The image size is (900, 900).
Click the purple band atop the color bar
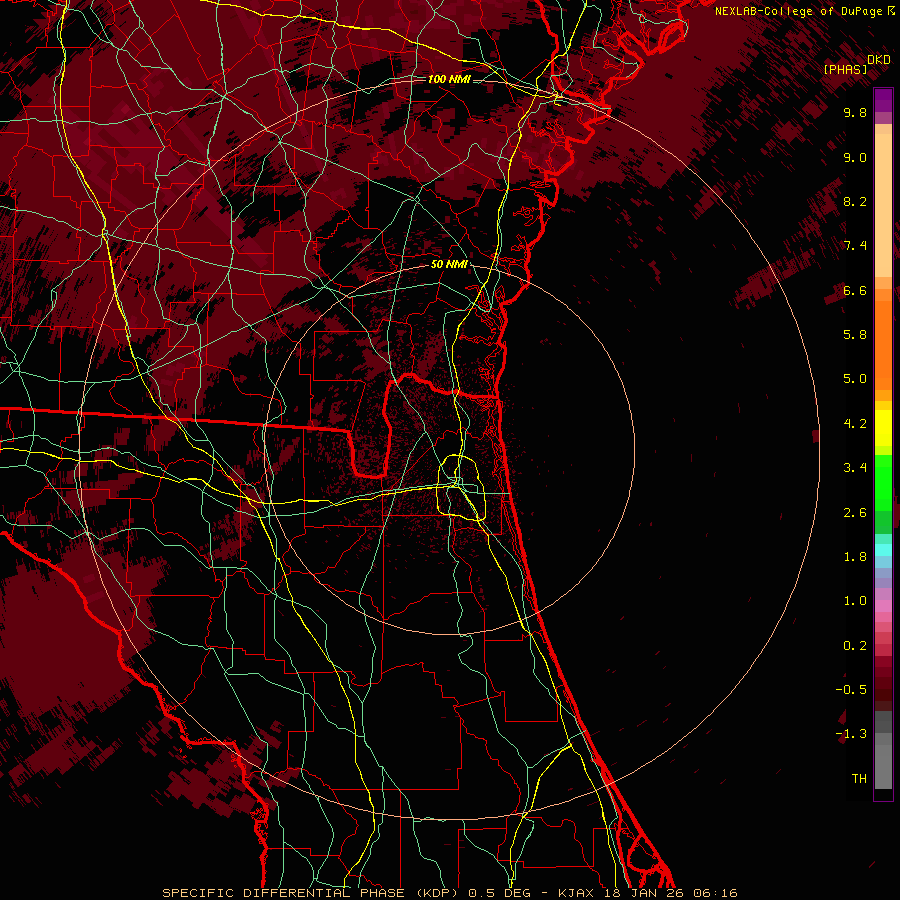pyautogui.click(x=883, y=100)
